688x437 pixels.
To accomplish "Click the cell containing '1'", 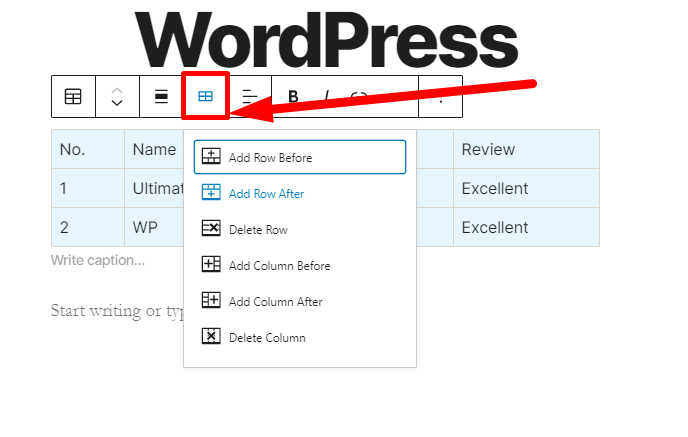I will 88,188.
